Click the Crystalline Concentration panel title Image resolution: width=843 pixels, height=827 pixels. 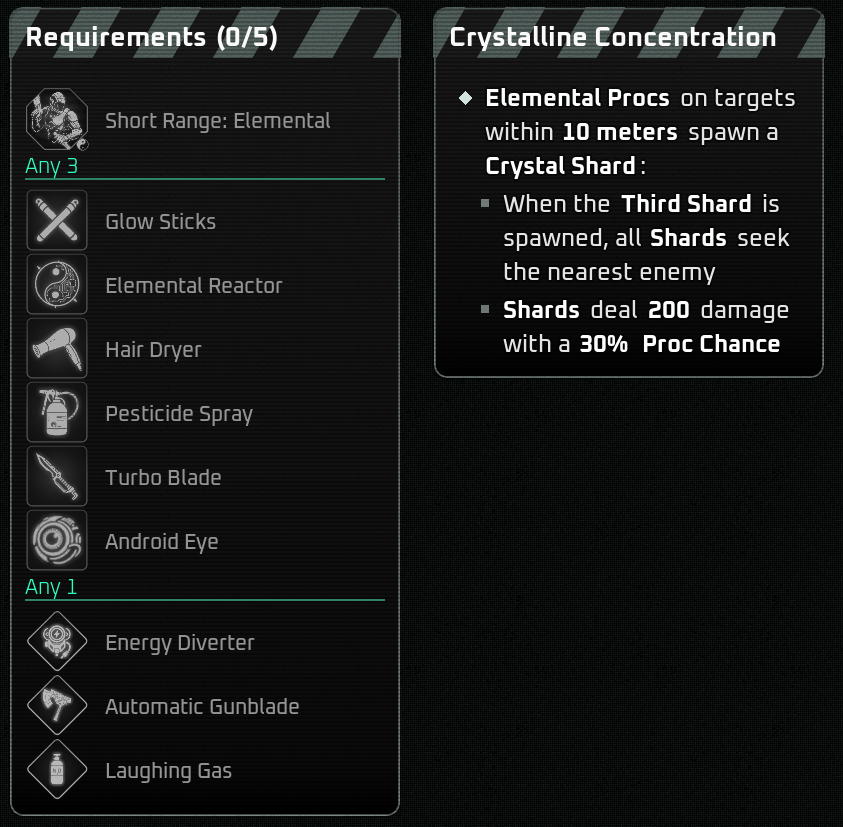(612, 38)
